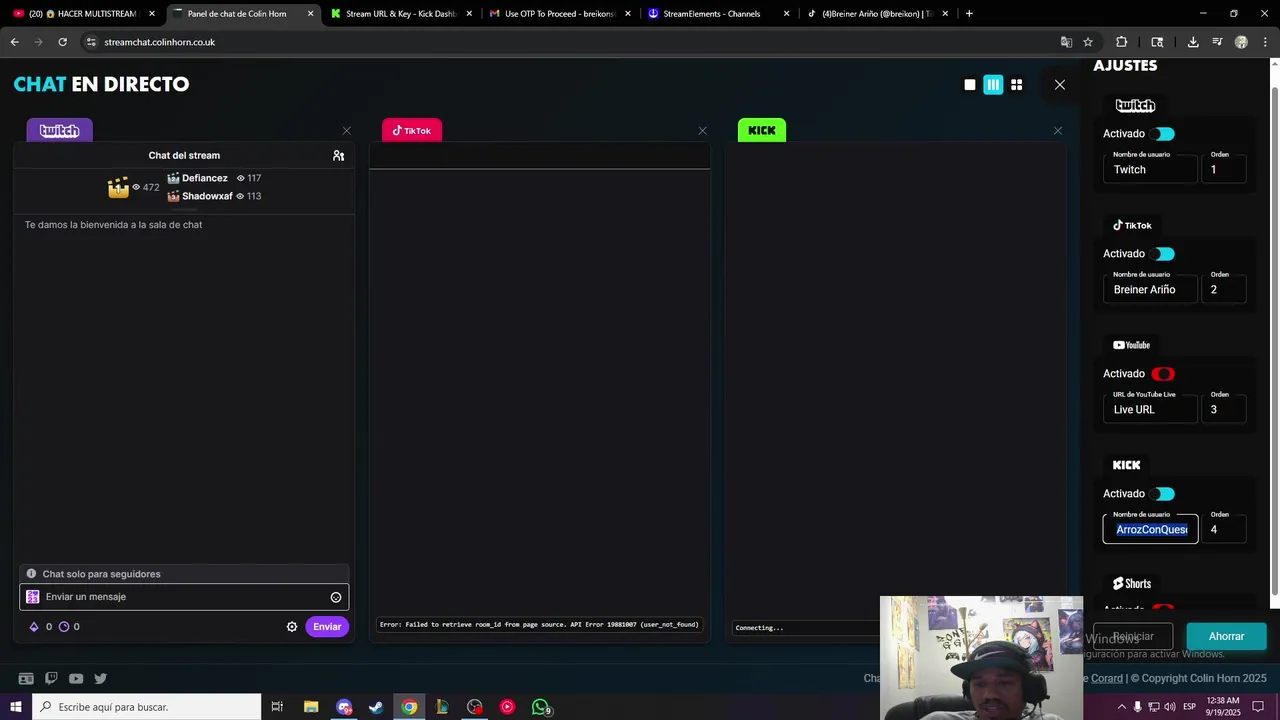Click the Reiniciar reset button
The image size is (1280, 720).
coord(1133,636)
